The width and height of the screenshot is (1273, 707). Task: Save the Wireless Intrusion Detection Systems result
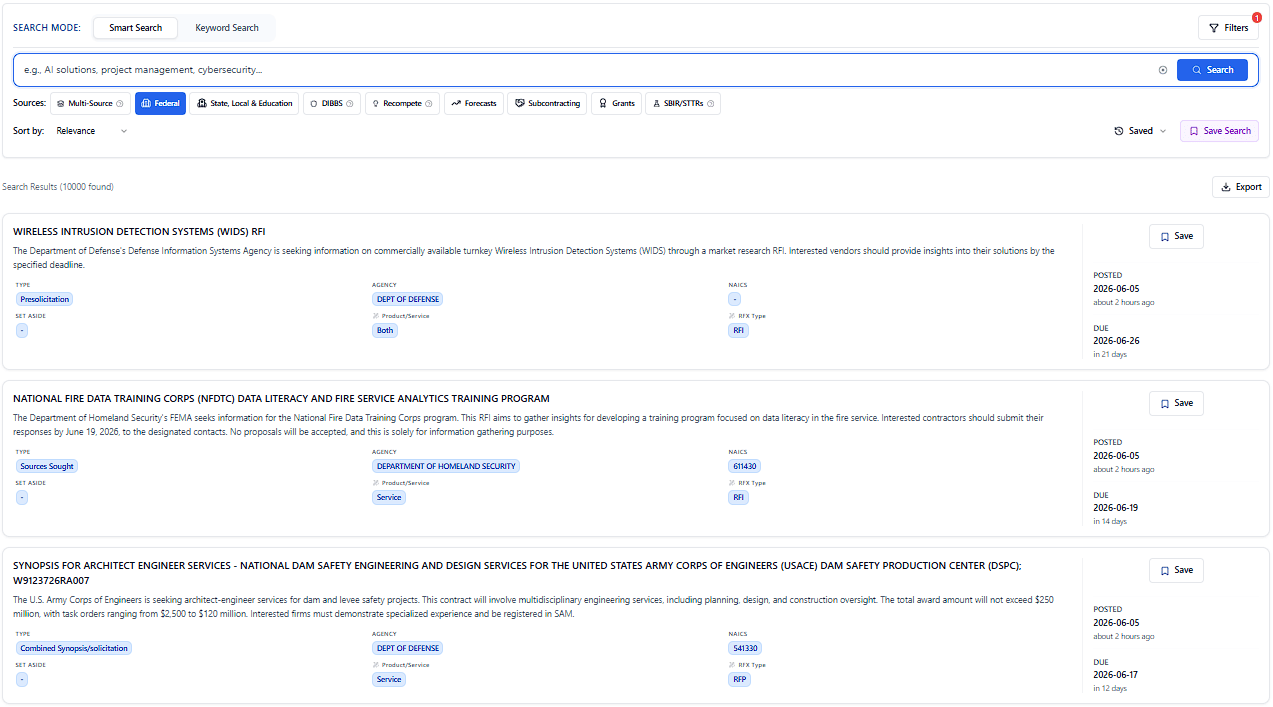pyautogui.click(x=1176, y=236)
